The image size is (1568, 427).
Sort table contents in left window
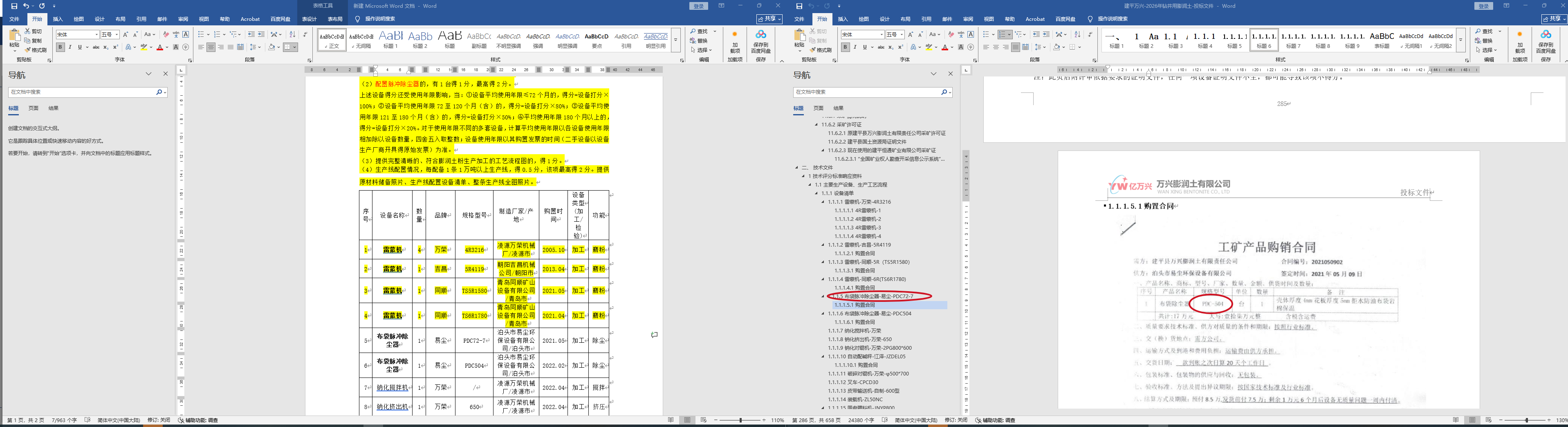292,35
